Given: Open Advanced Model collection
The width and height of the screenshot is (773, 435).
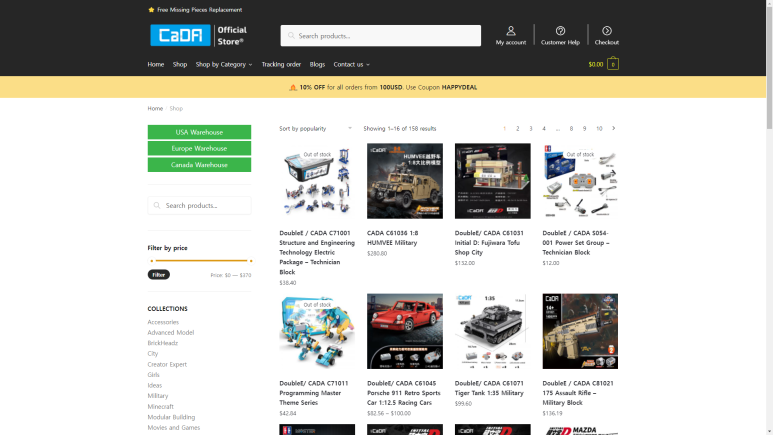Looking at the screenshot, I should point(171,332).
